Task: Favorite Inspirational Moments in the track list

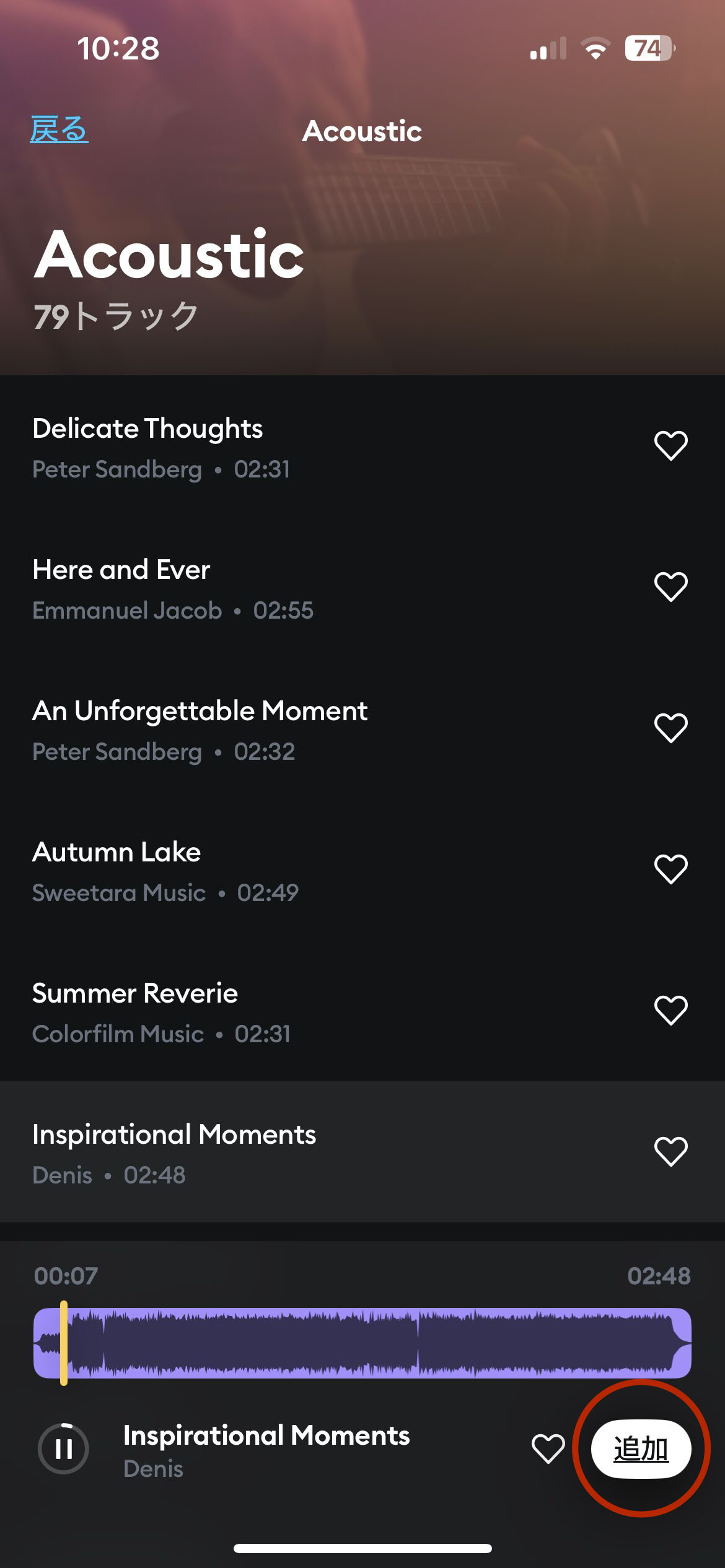Action: (x=670, y=1152)
